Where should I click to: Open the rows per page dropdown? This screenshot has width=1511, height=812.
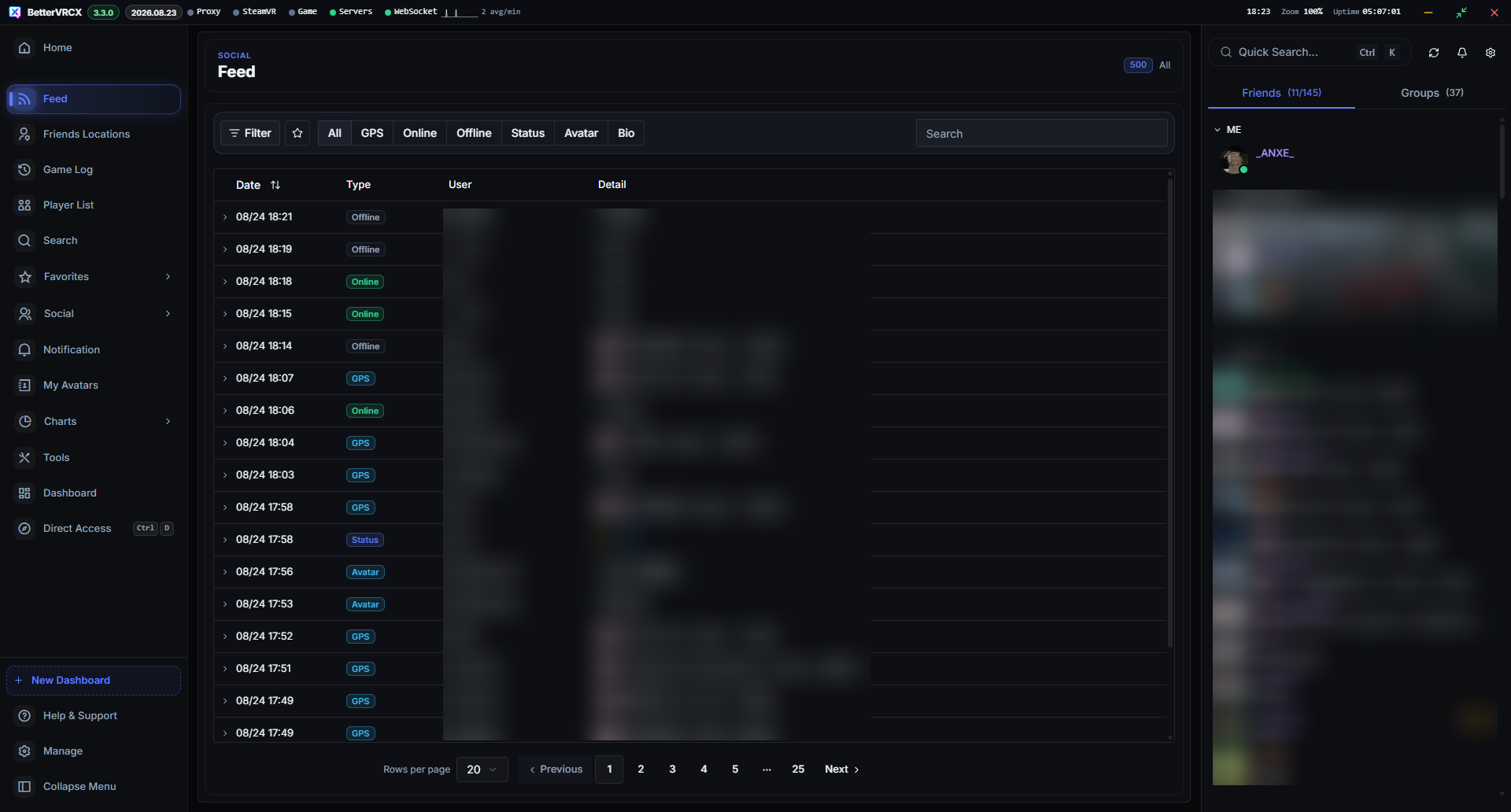[482, 770]
